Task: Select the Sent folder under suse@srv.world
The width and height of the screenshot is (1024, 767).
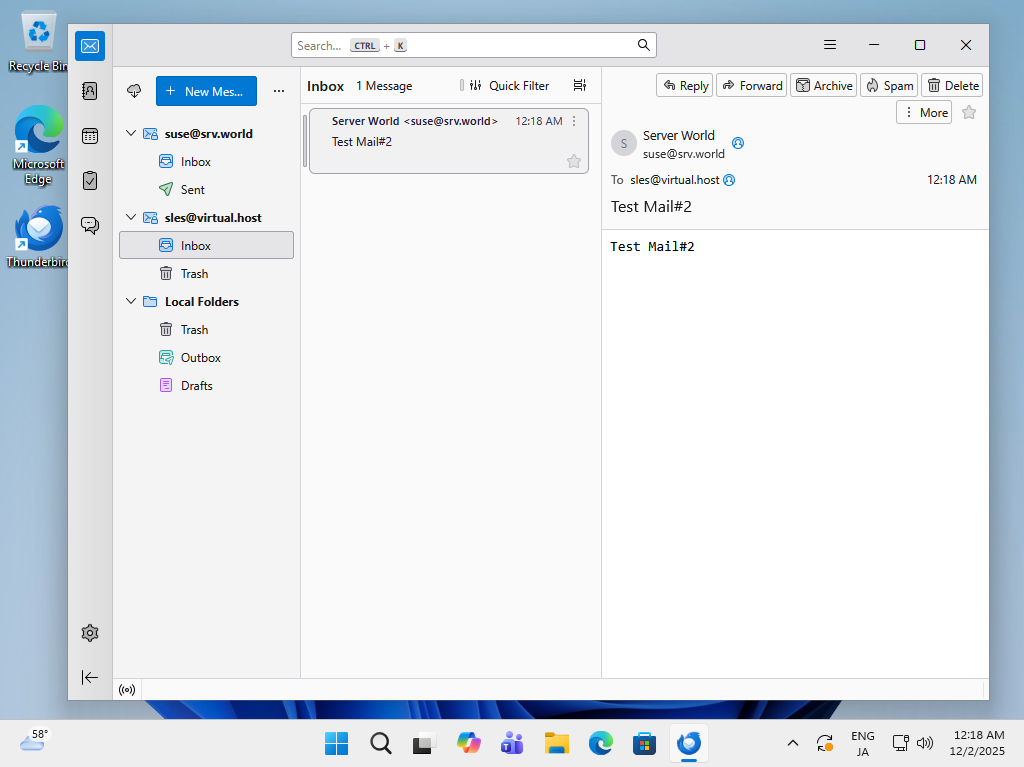Action: pos(193,189)
